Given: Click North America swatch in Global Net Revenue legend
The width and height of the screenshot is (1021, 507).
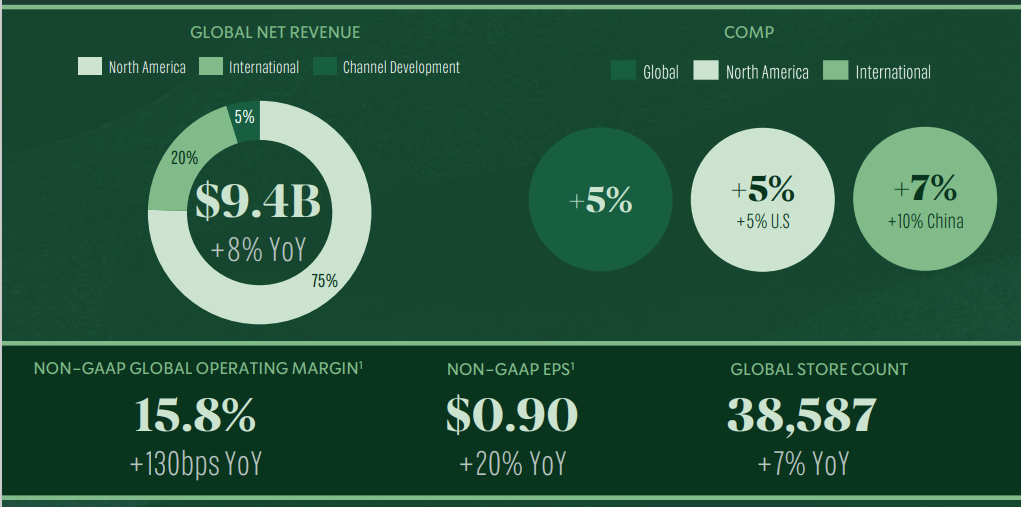Looking at the screenshot, I should [90, 67].
